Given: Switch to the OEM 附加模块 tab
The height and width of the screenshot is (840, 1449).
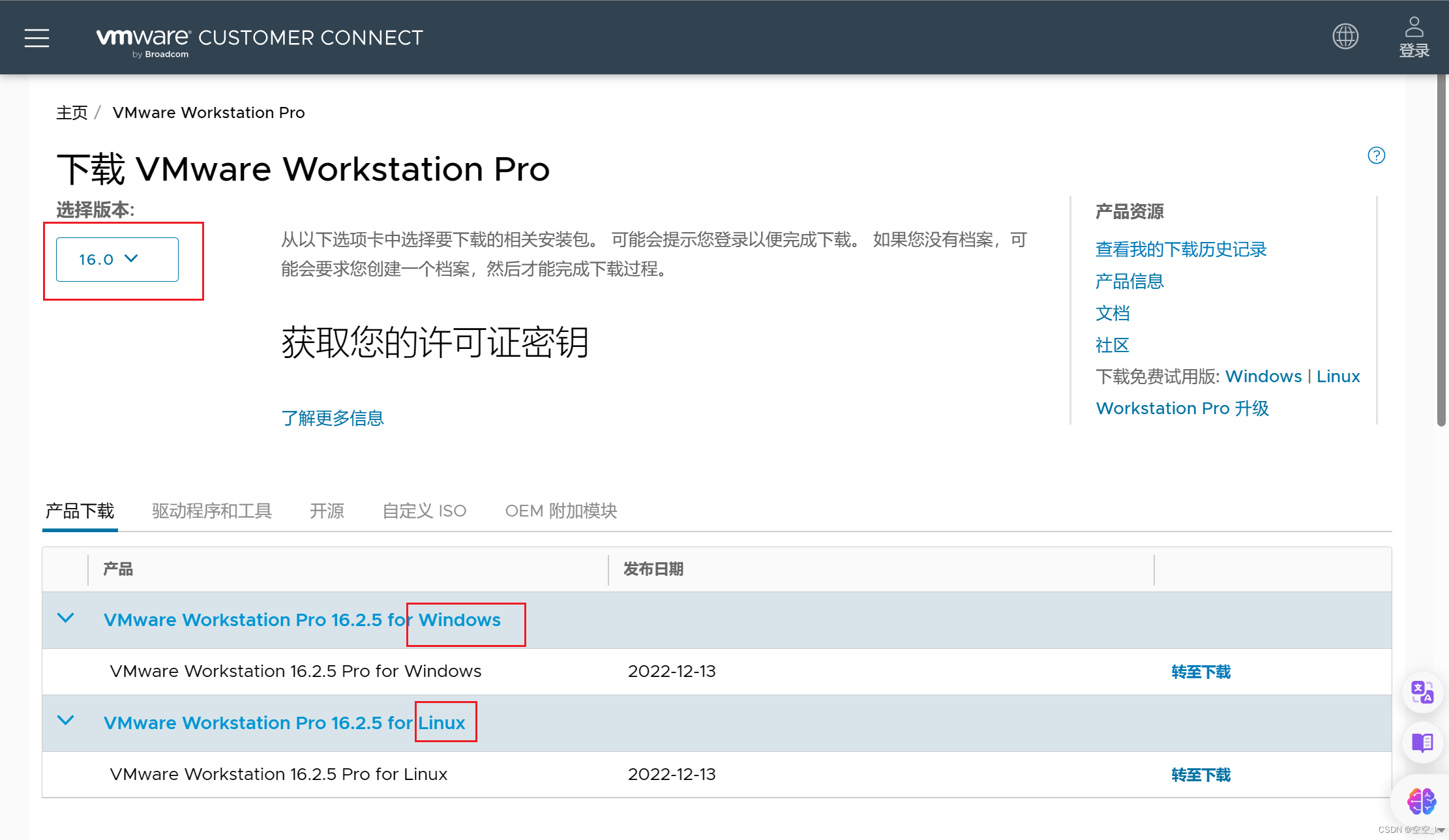Looking at the screenshot, I should [561, 511].
